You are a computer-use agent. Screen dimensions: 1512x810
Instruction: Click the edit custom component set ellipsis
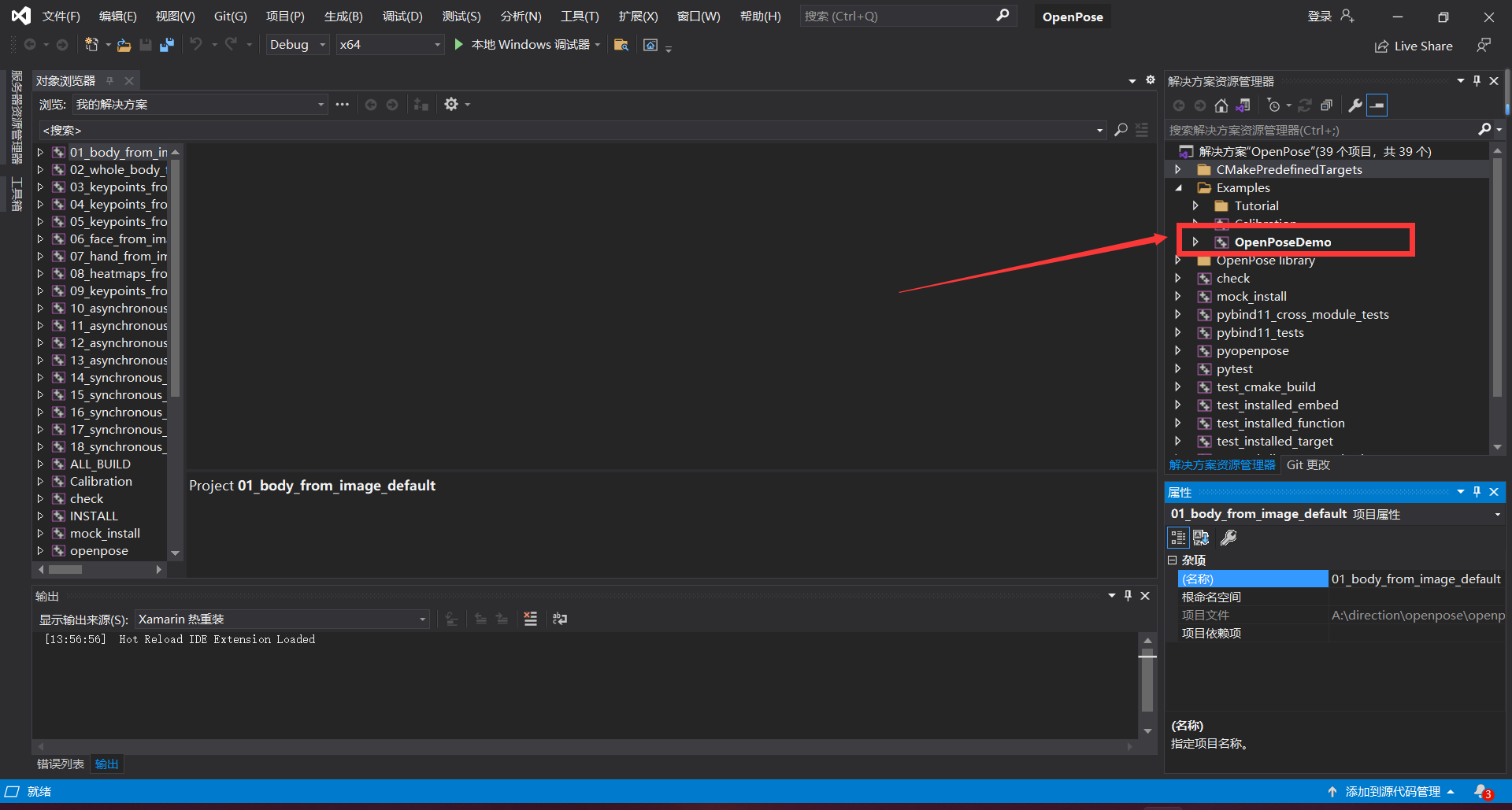(342, 104)
